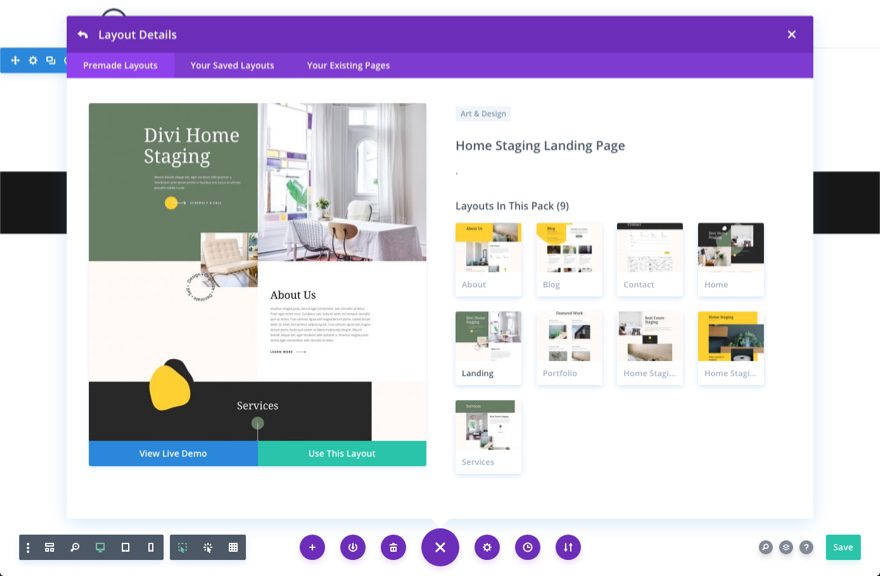Image resolution: width=880 pixels, height=576 pixels.
Task: Click the Use This Layout button
Action: pyautogui.click(x=342, y=453)
